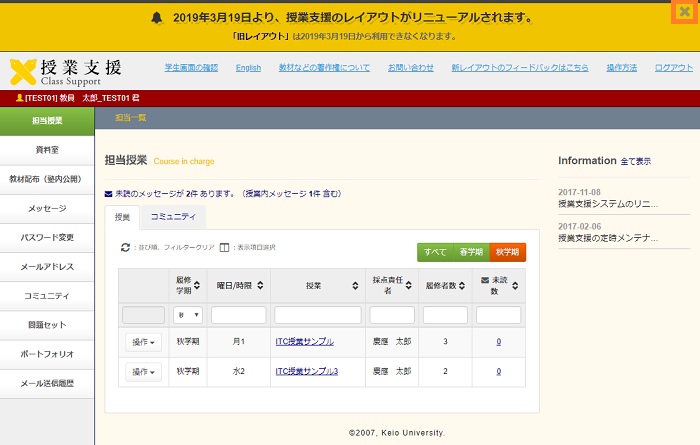Filter courses by 秋学期 button
The width and height of the screenshot is (700, 445).
coord(507,252)
